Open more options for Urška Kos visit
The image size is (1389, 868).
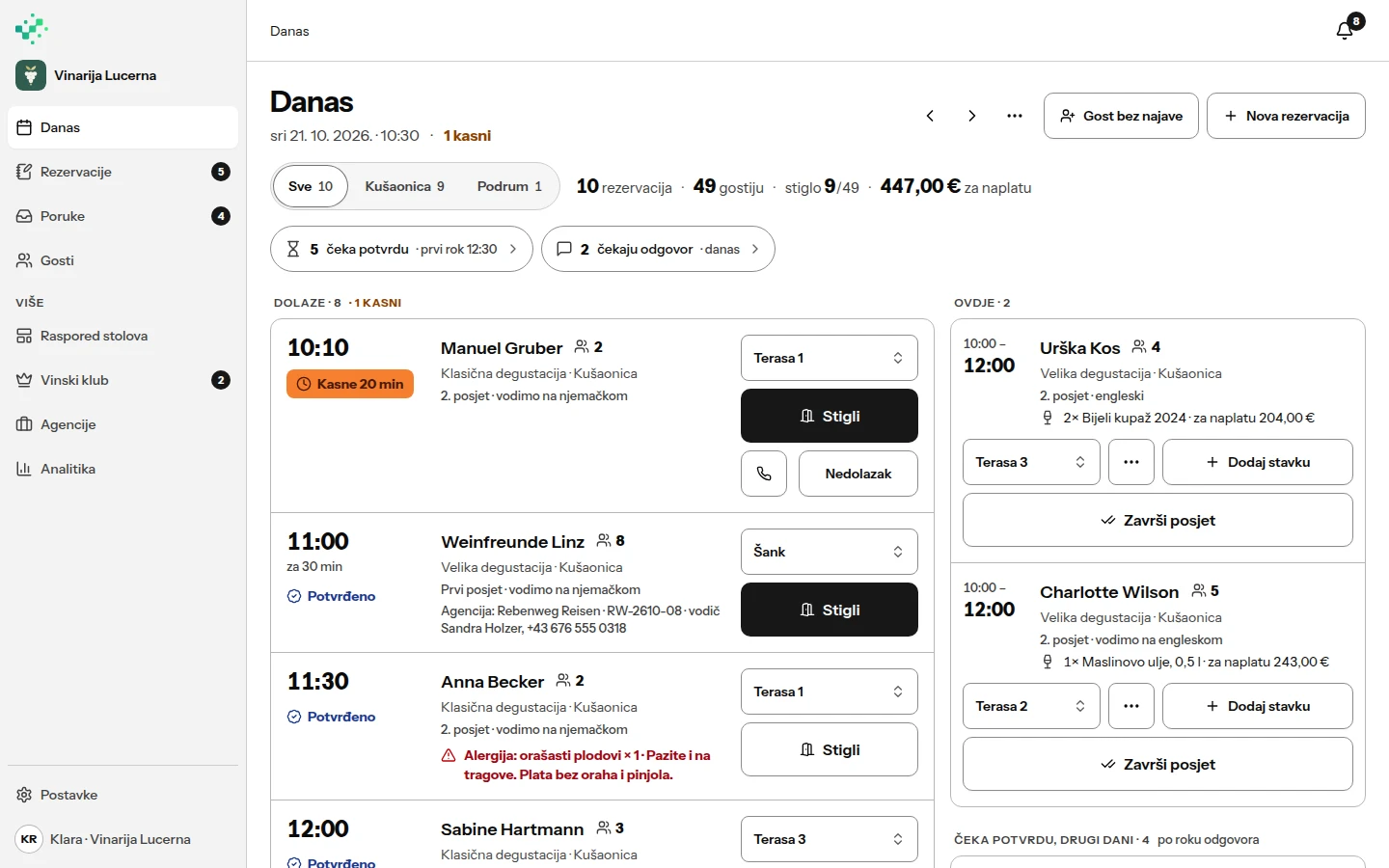1131,462
